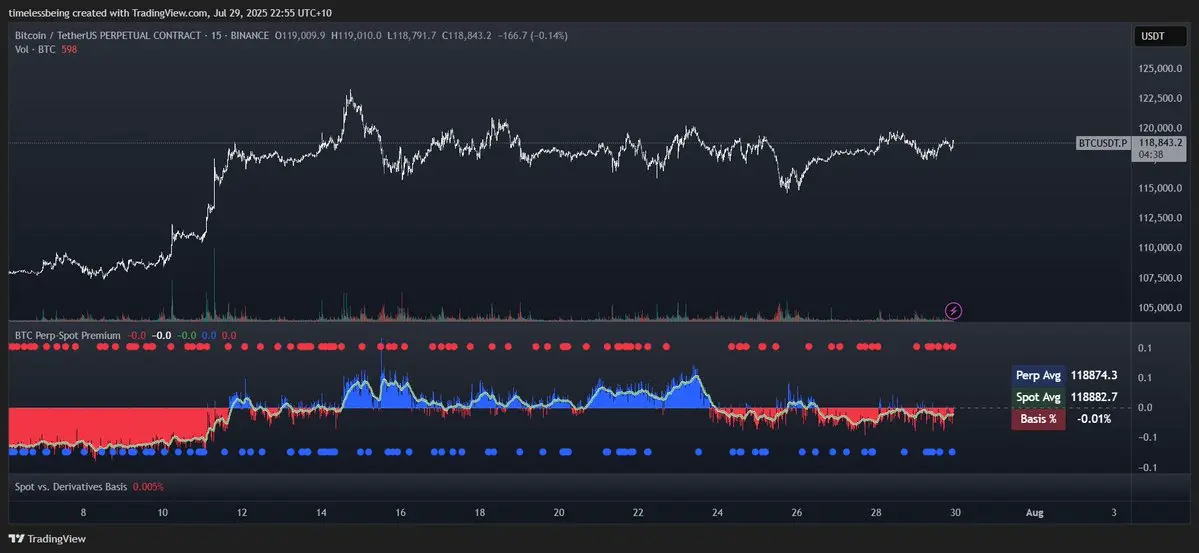Click the date label 12 on time axis
Screen dimensions: 1199x553
(242, 512)
